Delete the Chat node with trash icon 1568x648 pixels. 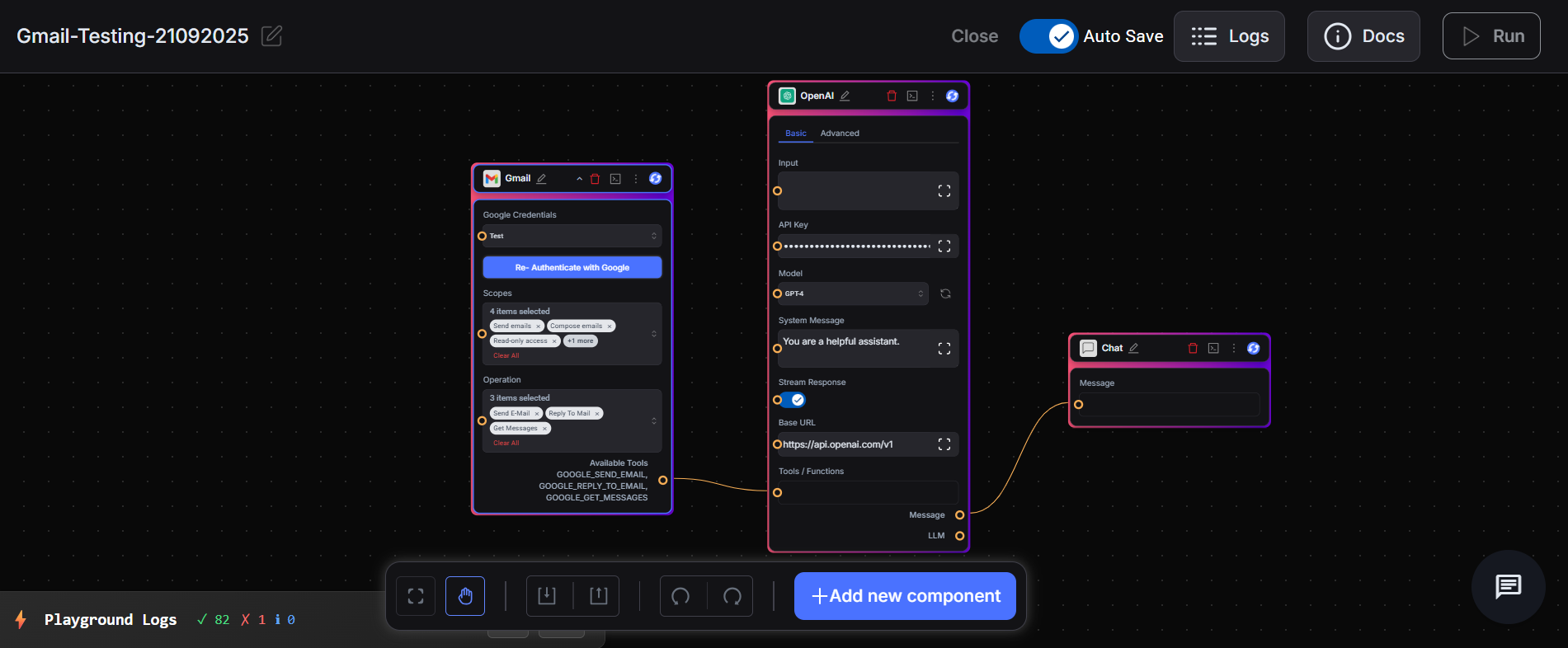(1193, 349)
